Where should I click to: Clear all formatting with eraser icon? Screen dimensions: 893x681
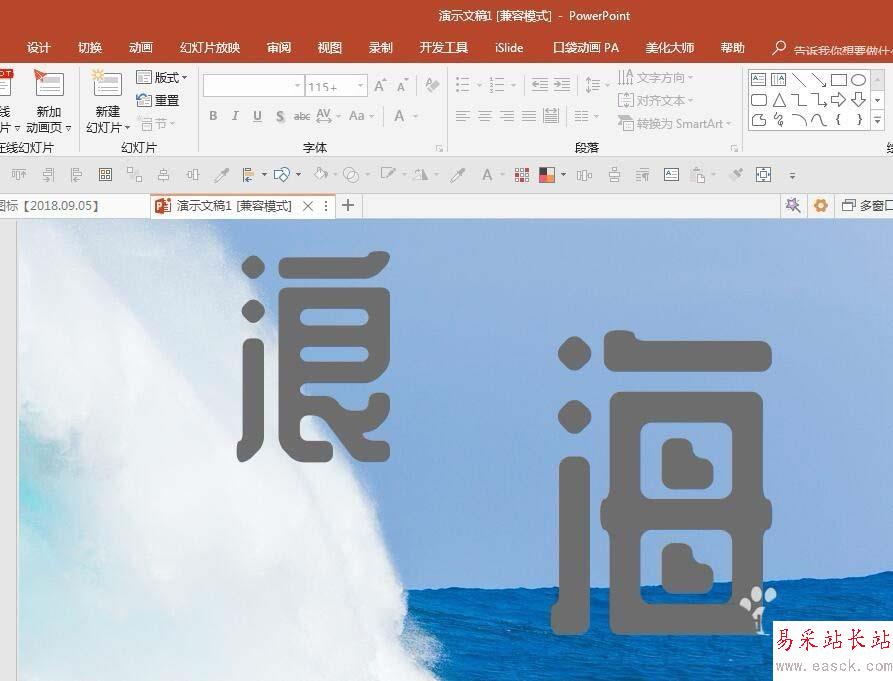coord(432,85)
